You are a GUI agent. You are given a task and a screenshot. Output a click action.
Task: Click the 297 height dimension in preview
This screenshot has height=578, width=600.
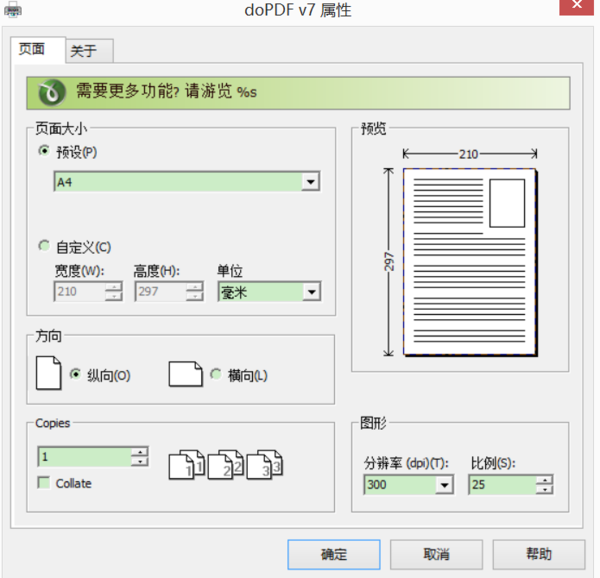[389, 262]
